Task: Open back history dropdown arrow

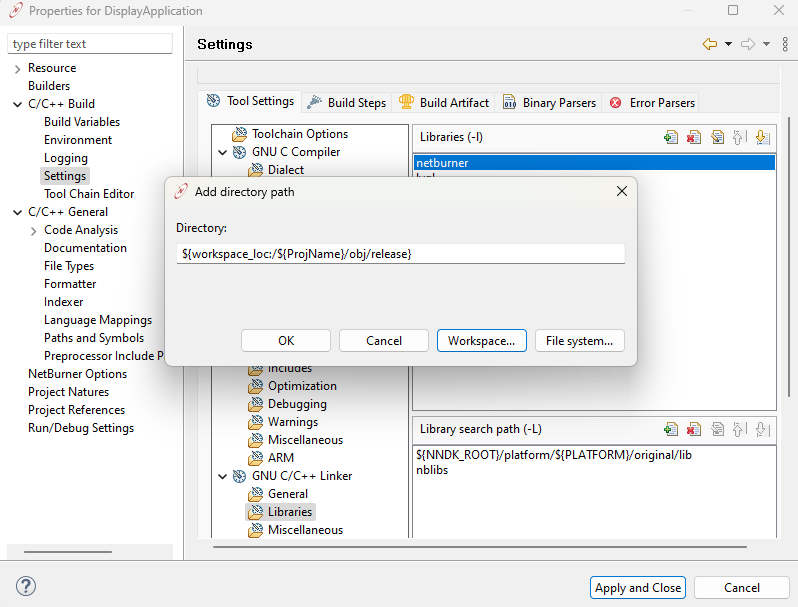Action: pos(728,44)
